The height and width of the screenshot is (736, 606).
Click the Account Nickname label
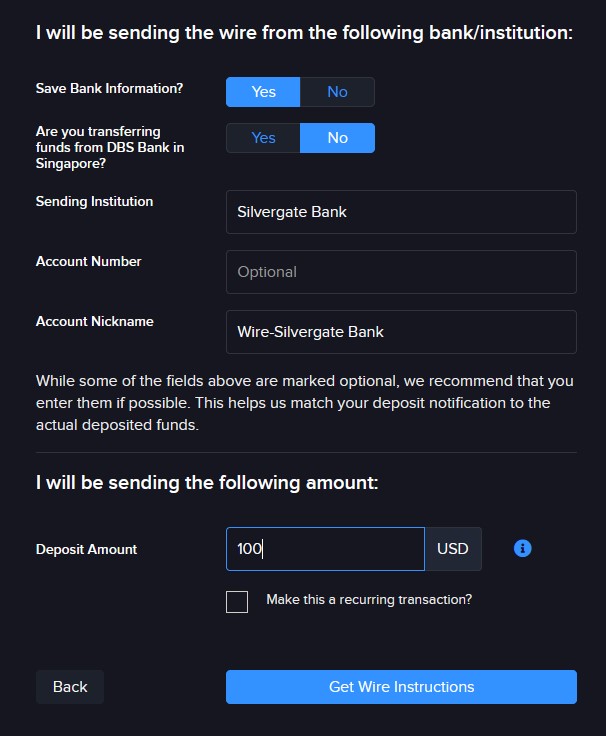[95, 322]
